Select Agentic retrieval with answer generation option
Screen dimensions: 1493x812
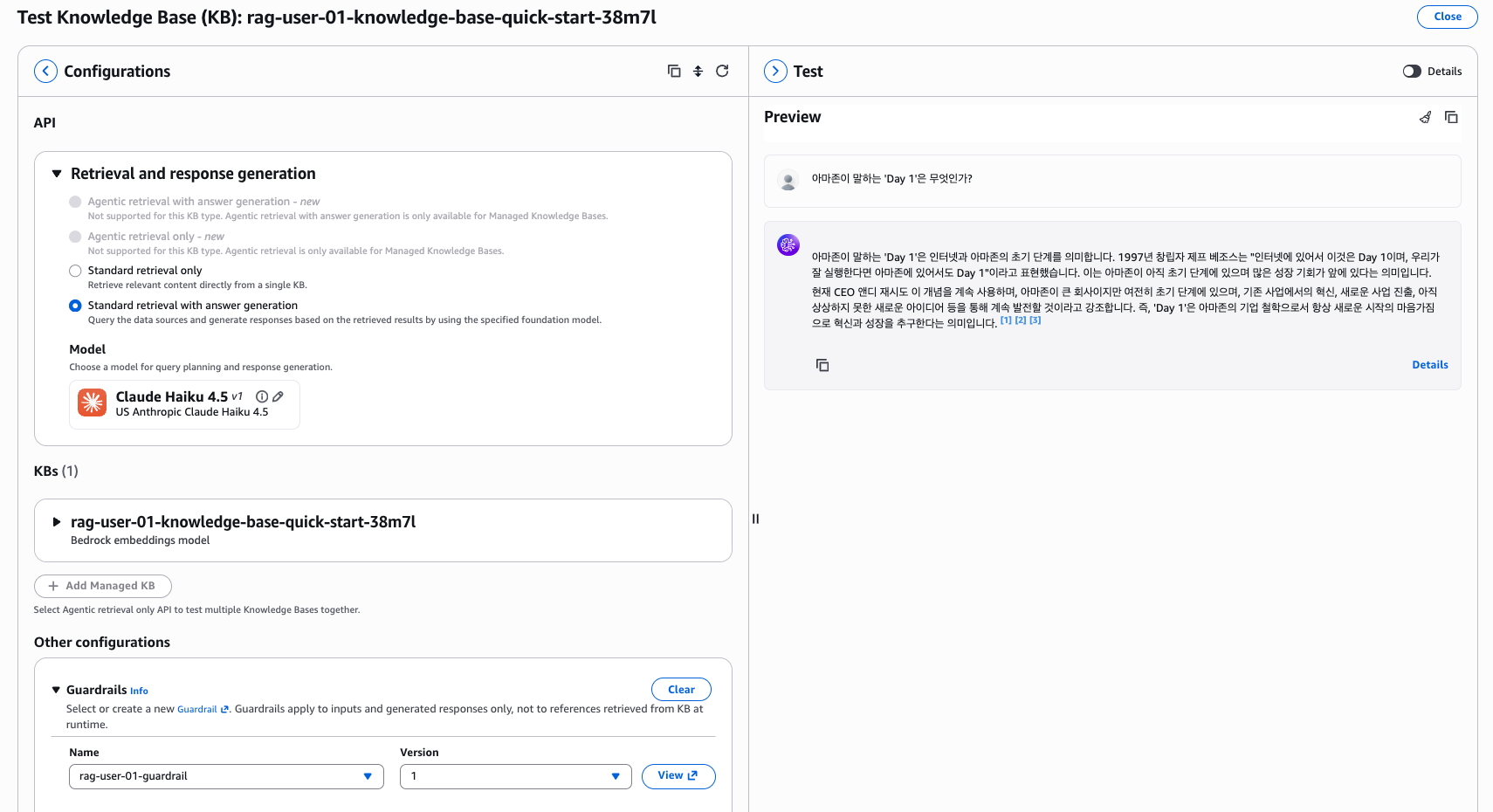click(x=75, y=202)
